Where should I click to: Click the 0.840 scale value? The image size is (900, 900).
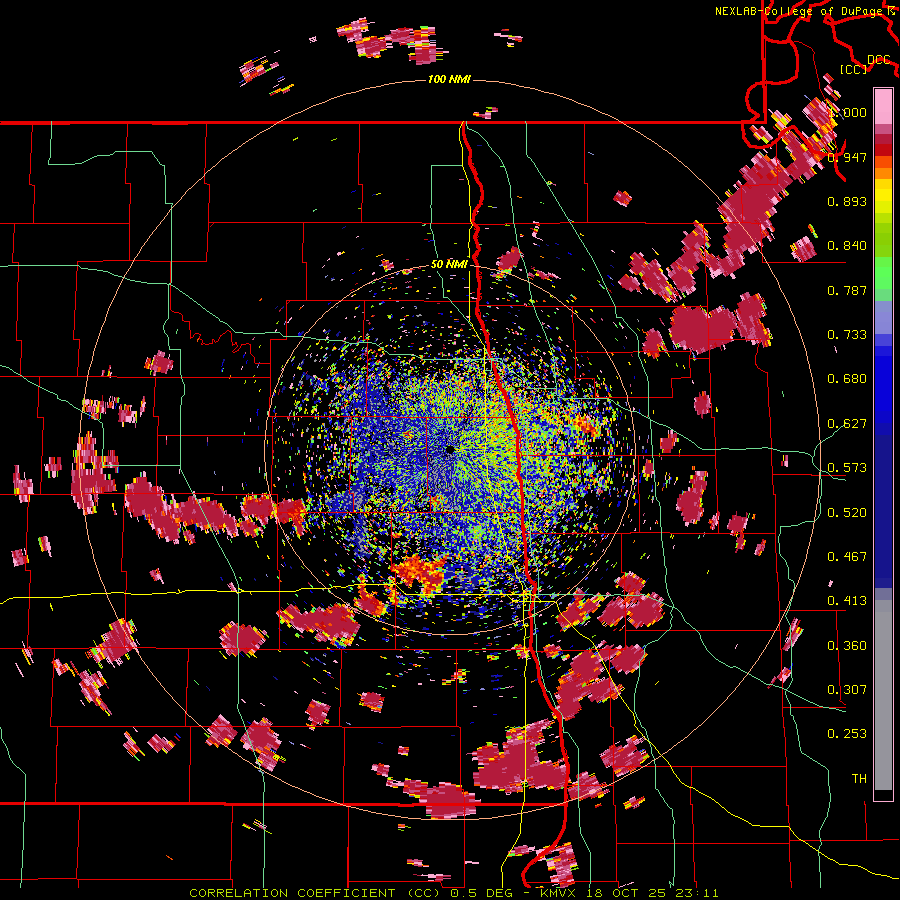click(847, 246)
